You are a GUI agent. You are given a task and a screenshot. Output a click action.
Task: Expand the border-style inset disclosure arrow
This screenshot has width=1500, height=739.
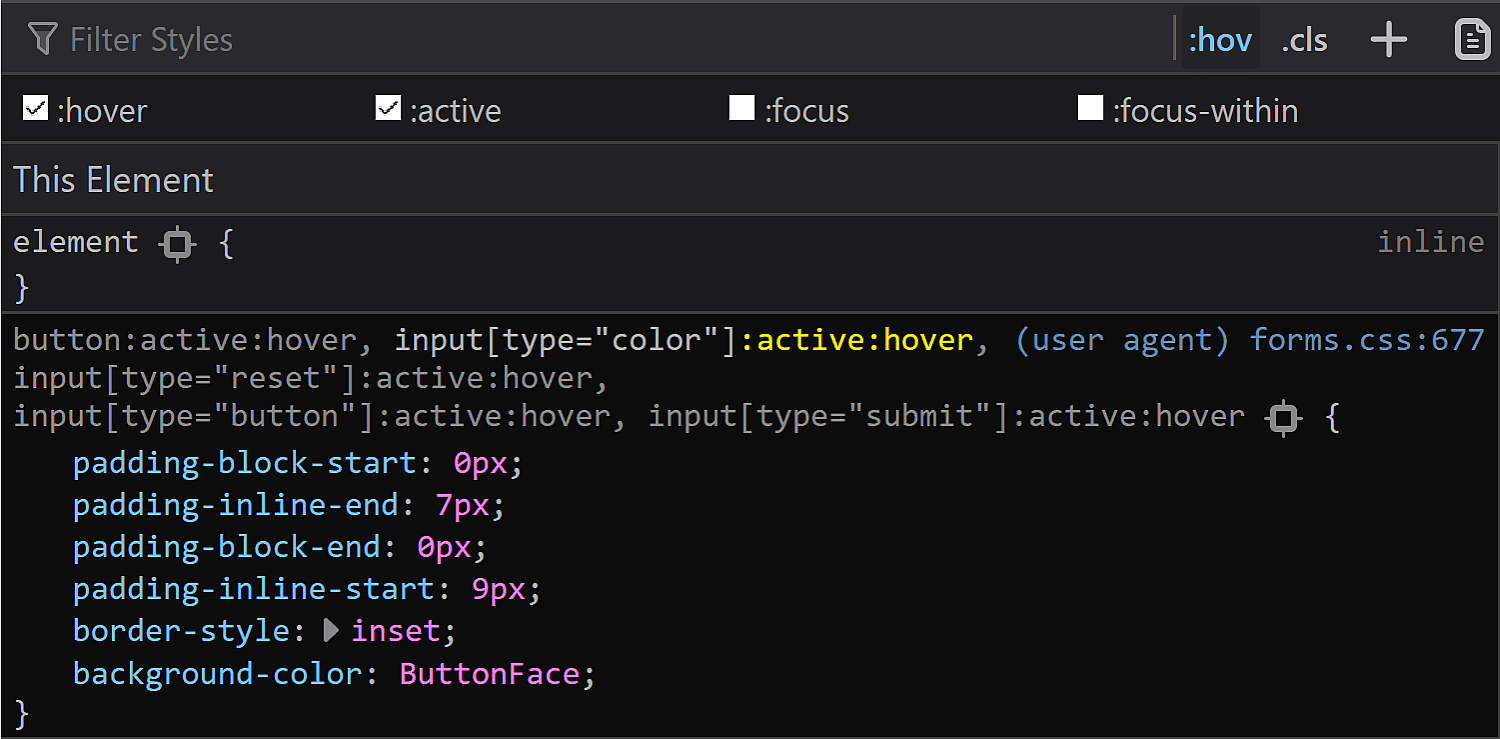pyautogui.click(x=330, y=630)
